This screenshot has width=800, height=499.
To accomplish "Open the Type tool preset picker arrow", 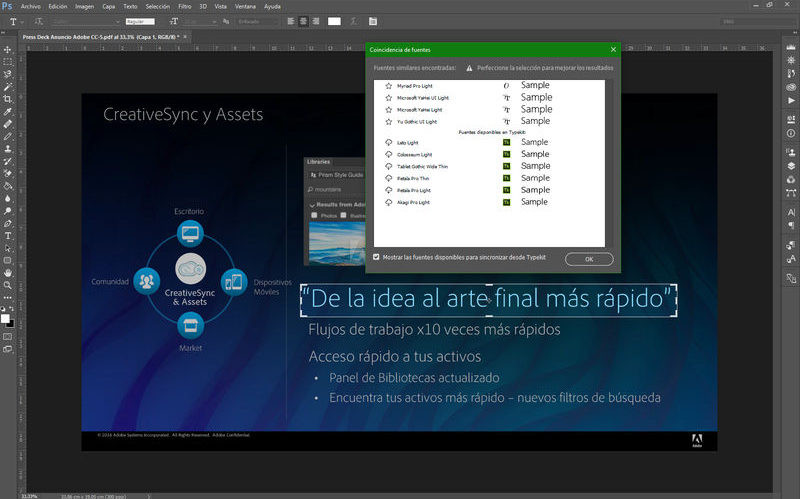I will (22, 22).
